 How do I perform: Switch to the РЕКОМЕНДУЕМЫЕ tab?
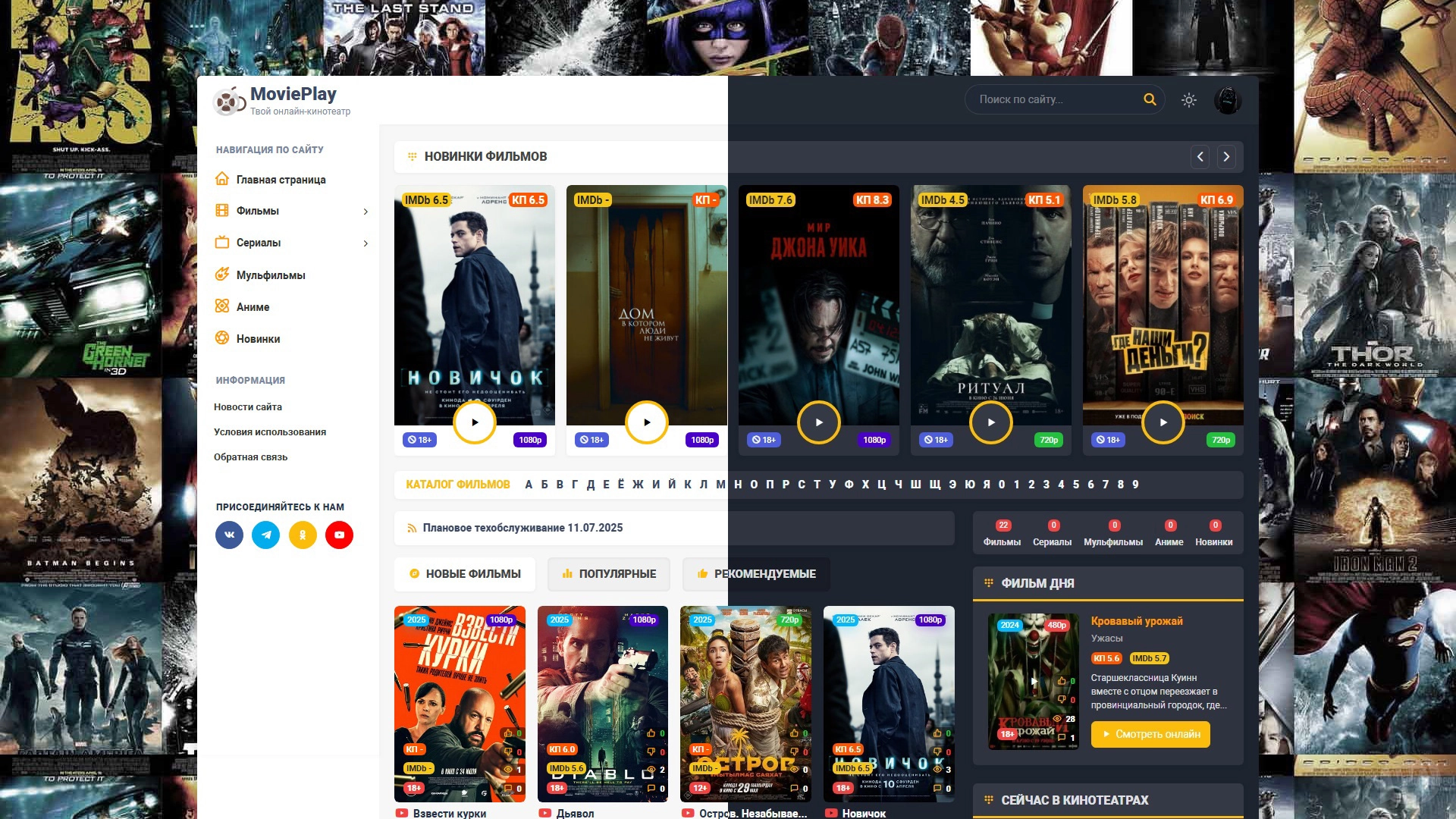pyautogui.click(x=756, y=574)
